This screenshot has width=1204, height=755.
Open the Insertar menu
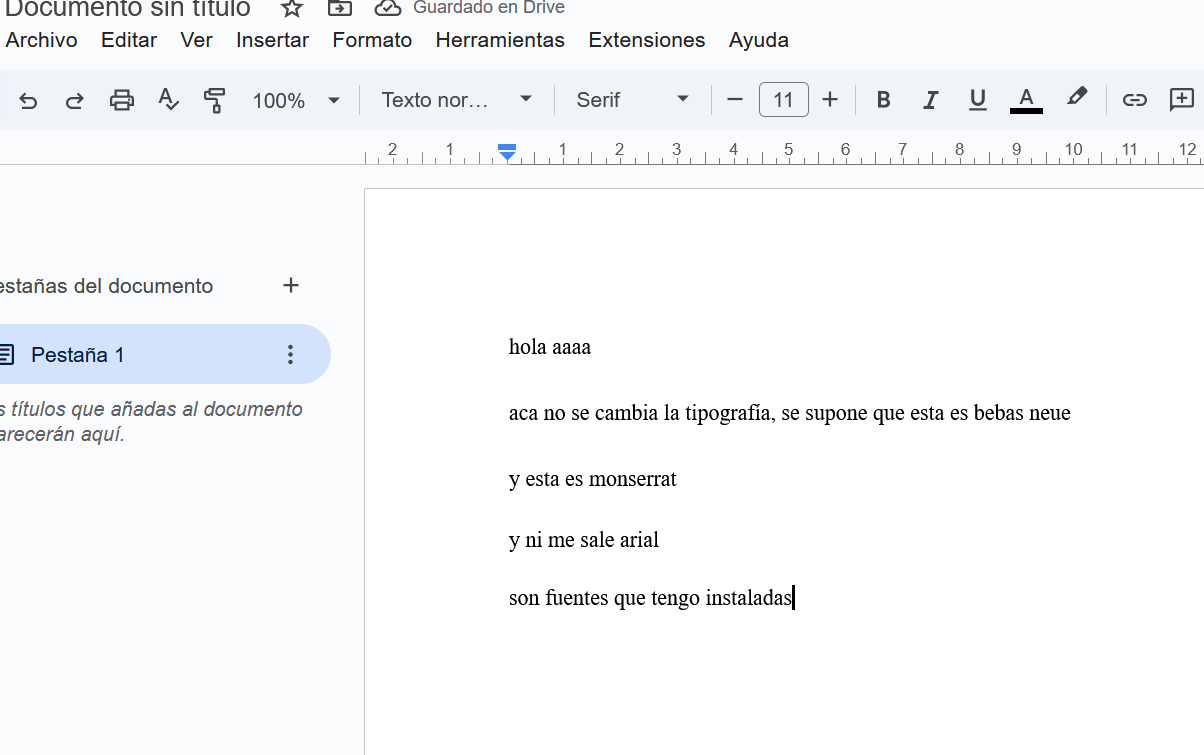click(272, 40)
